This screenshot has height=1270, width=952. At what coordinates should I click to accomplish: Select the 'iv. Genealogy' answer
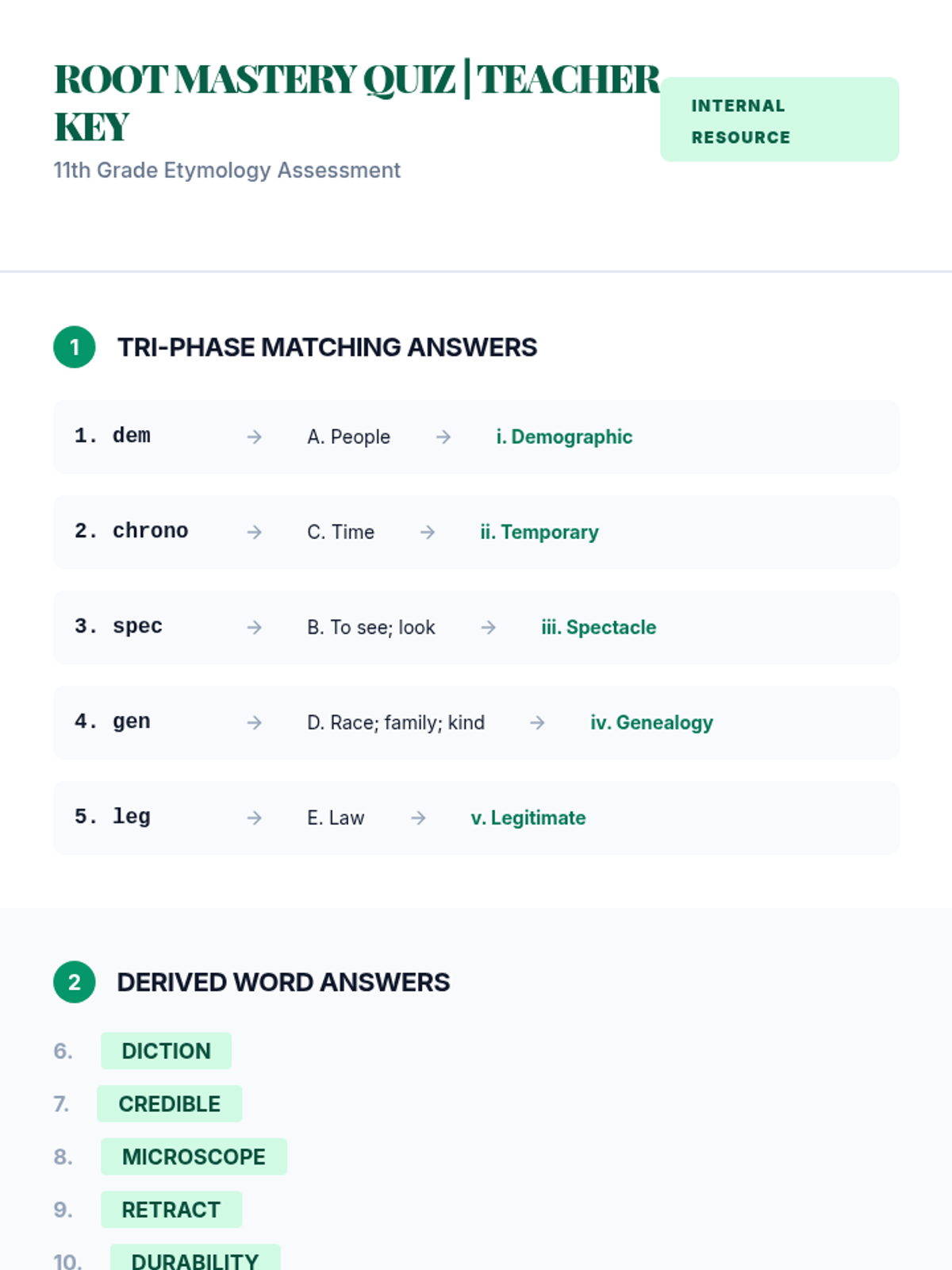click(651, 722)
